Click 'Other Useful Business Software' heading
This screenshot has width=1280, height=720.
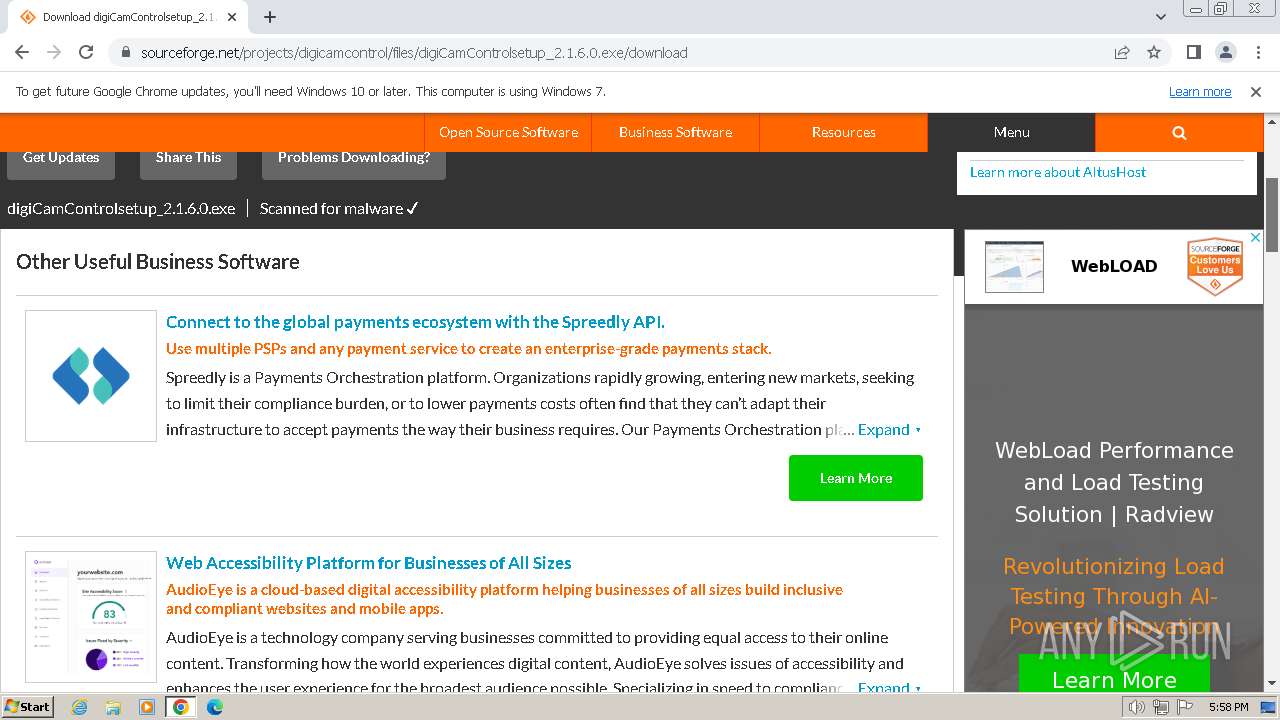tap(158, 262)
